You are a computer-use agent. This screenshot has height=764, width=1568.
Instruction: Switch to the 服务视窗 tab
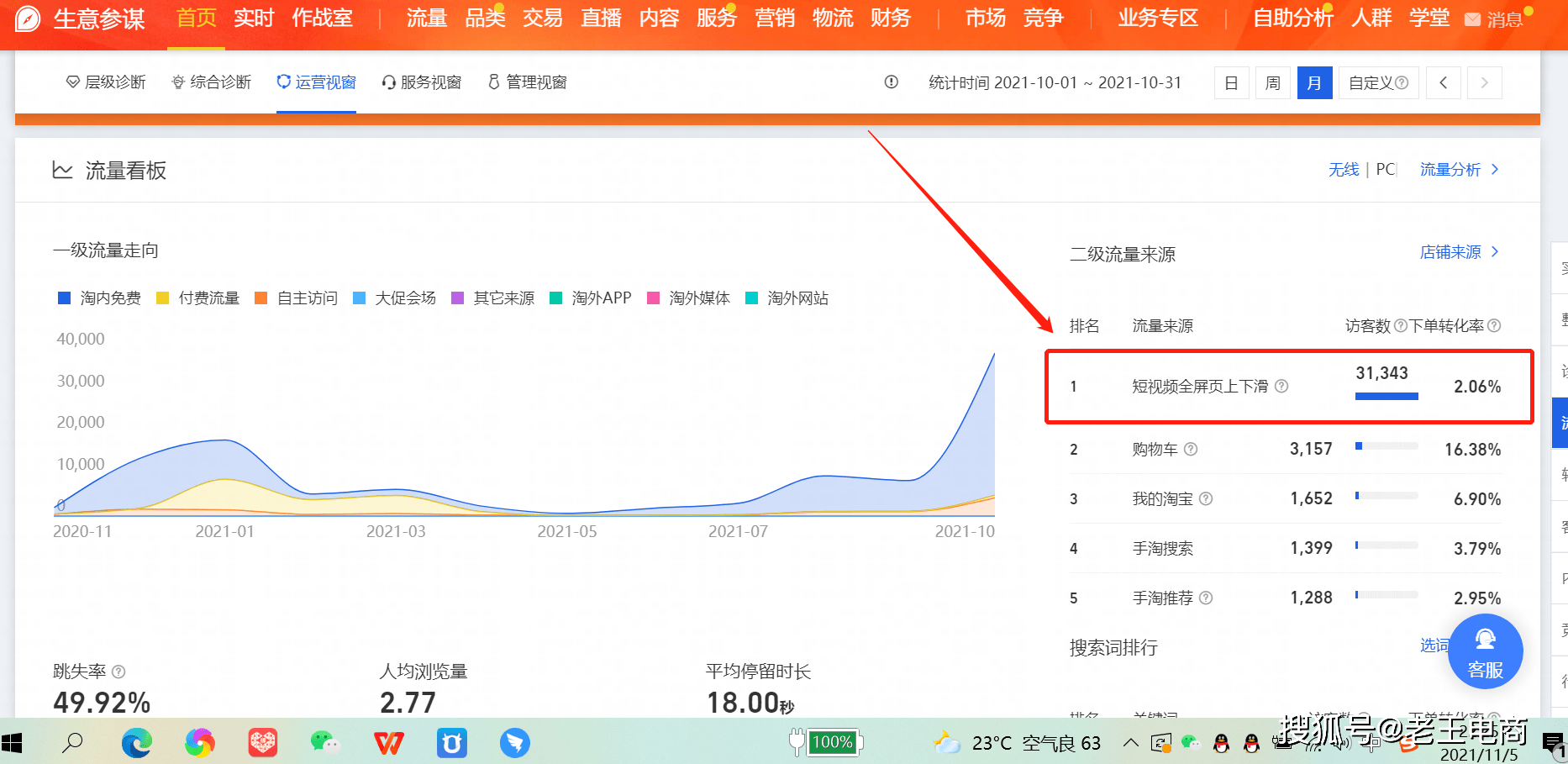pyautogui.click(x=422, y=82)
